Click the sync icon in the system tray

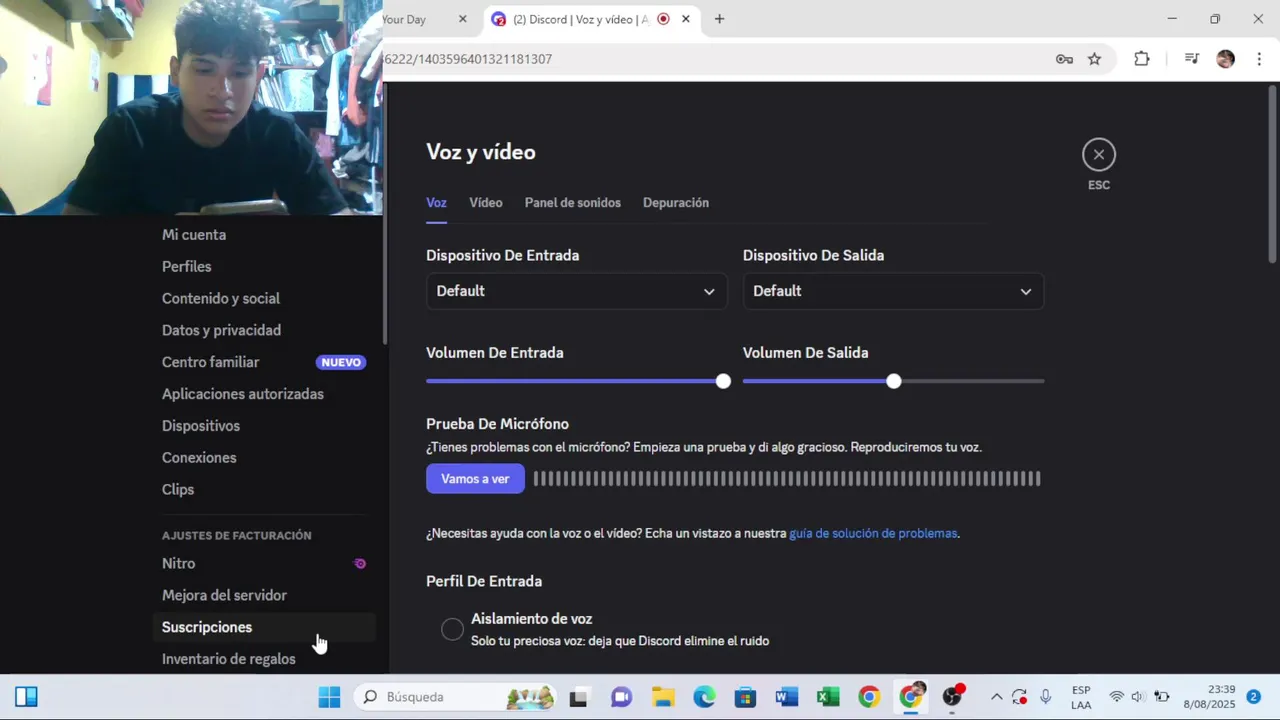point(1019,697)
